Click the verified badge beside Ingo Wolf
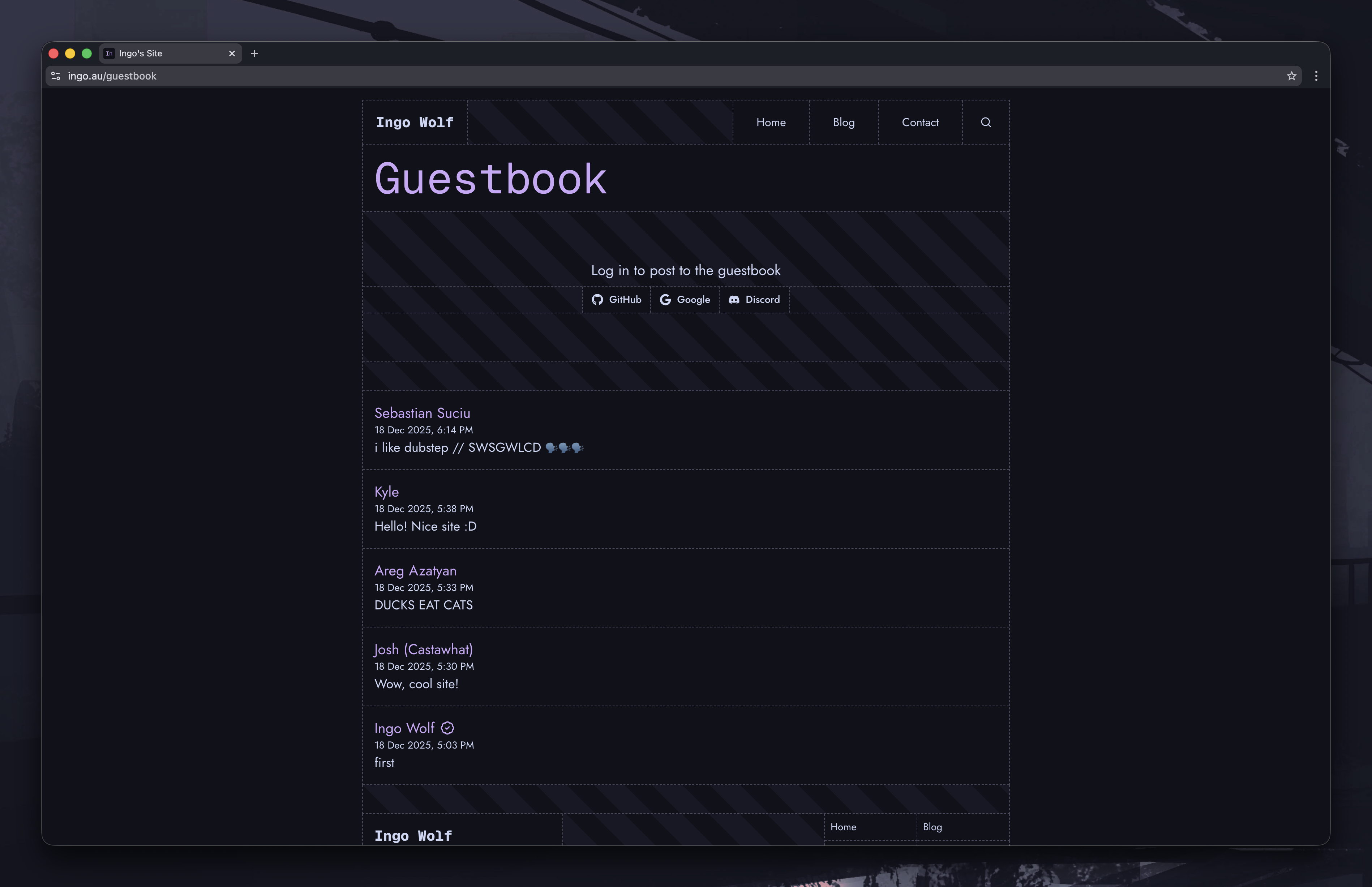Screen dimensions: 1372x887 [447, 728]
